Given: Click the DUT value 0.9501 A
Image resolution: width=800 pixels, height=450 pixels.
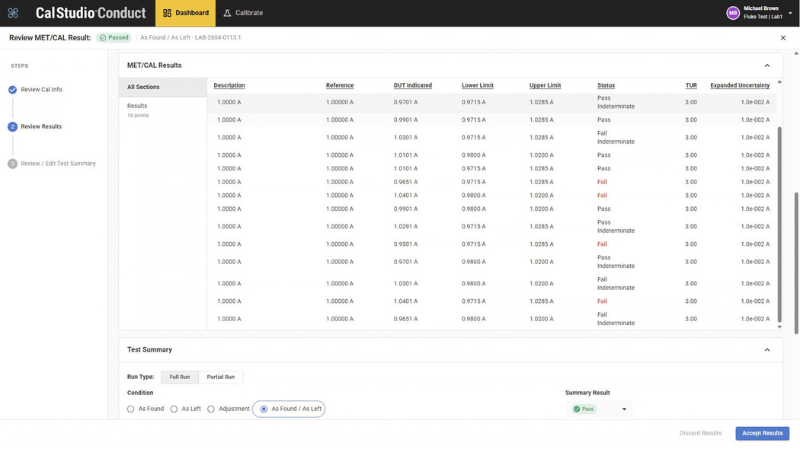Looking at the screenshot, I should [406, 244].
